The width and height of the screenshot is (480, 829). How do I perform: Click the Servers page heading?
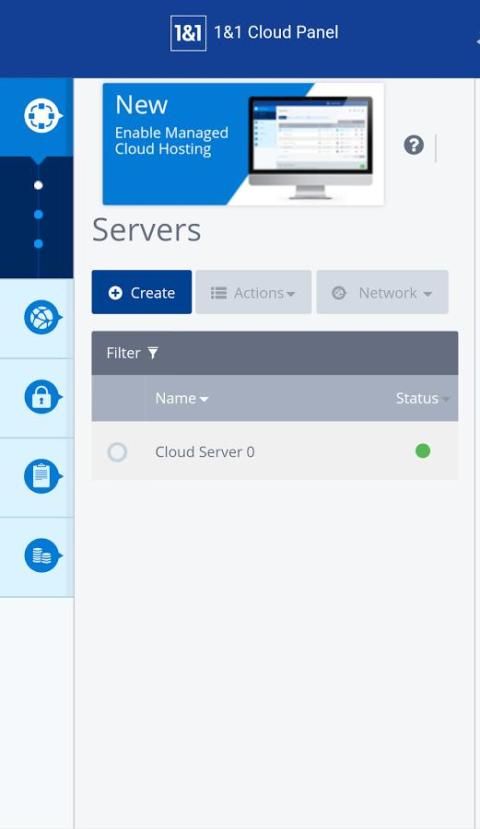pyautogui.click(x=146, y=230)
